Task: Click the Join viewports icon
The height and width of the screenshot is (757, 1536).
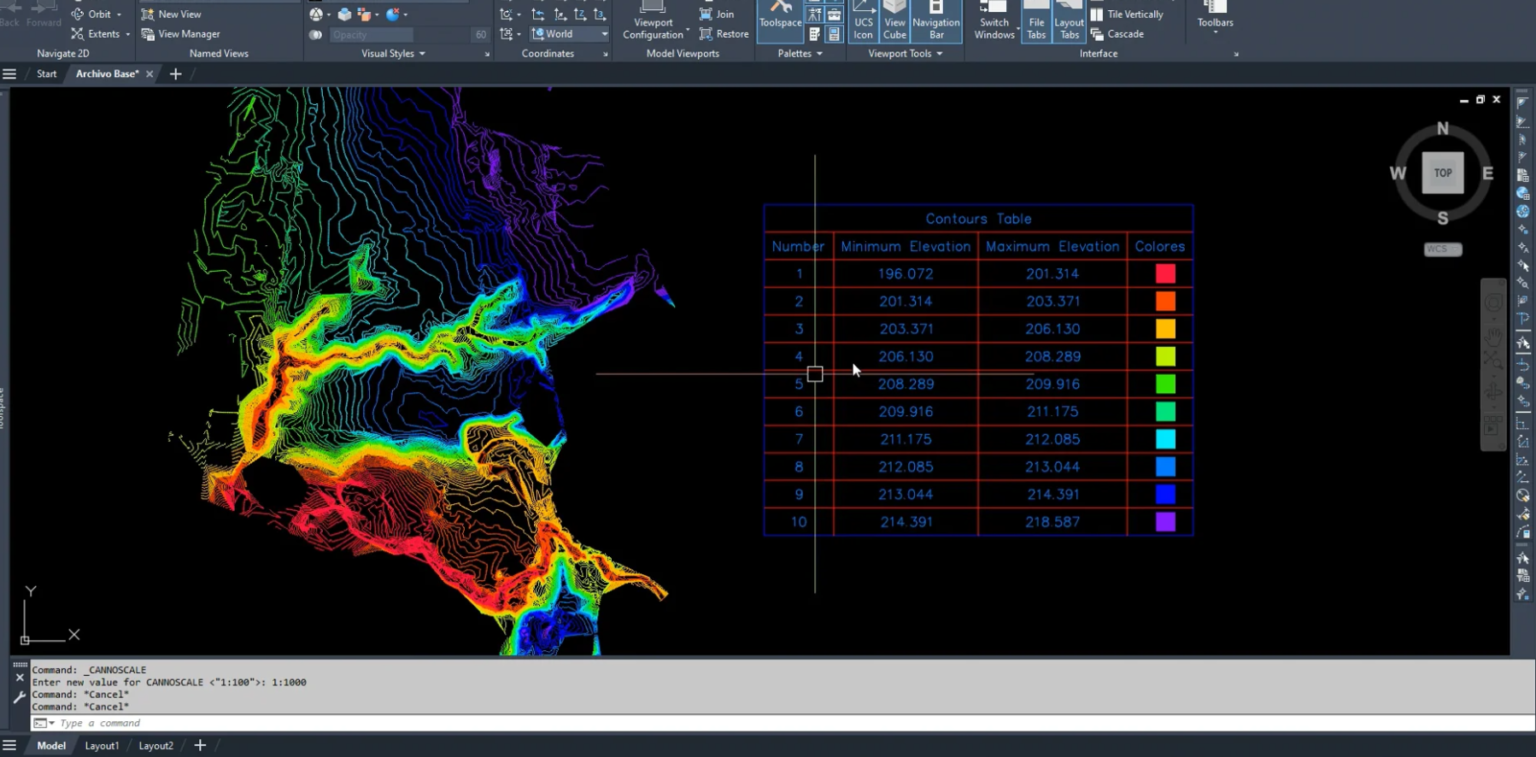Action: pos(706,14)
